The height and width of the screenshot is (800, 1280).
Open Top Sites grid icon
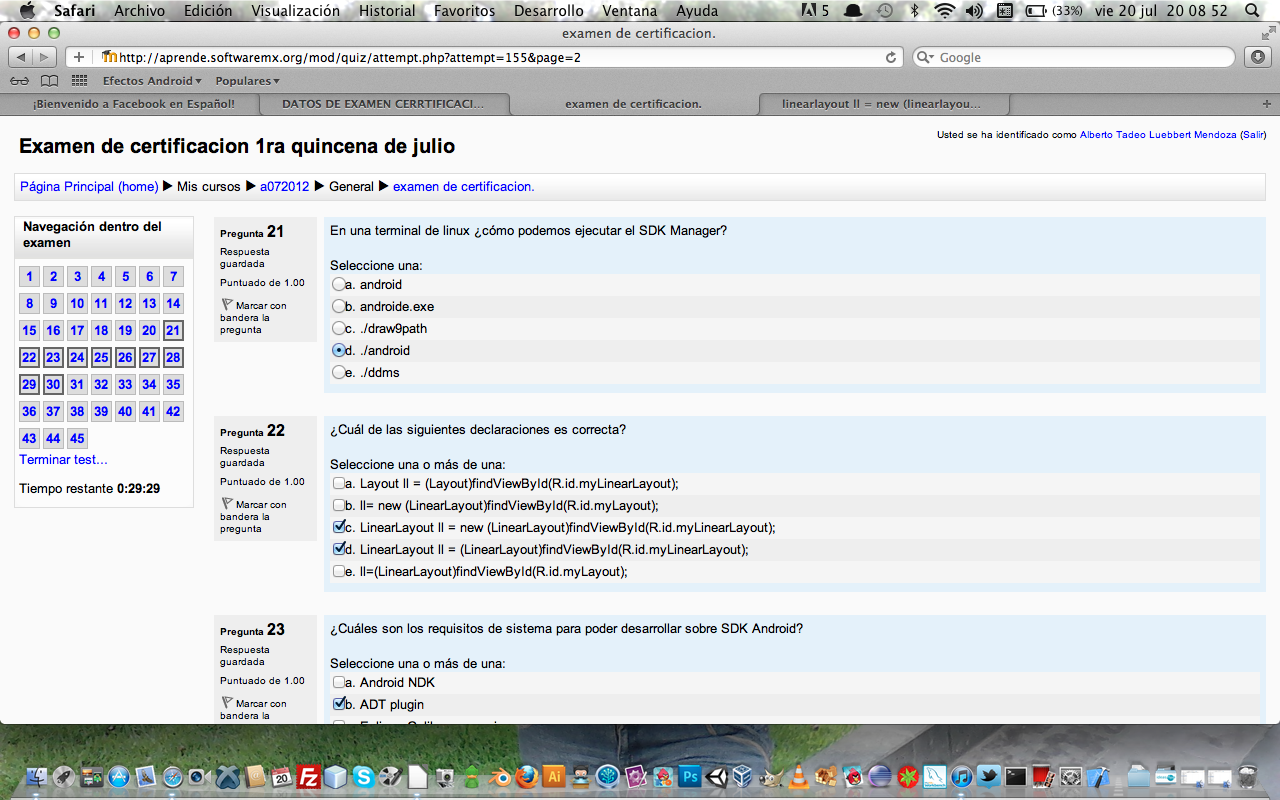79,80
